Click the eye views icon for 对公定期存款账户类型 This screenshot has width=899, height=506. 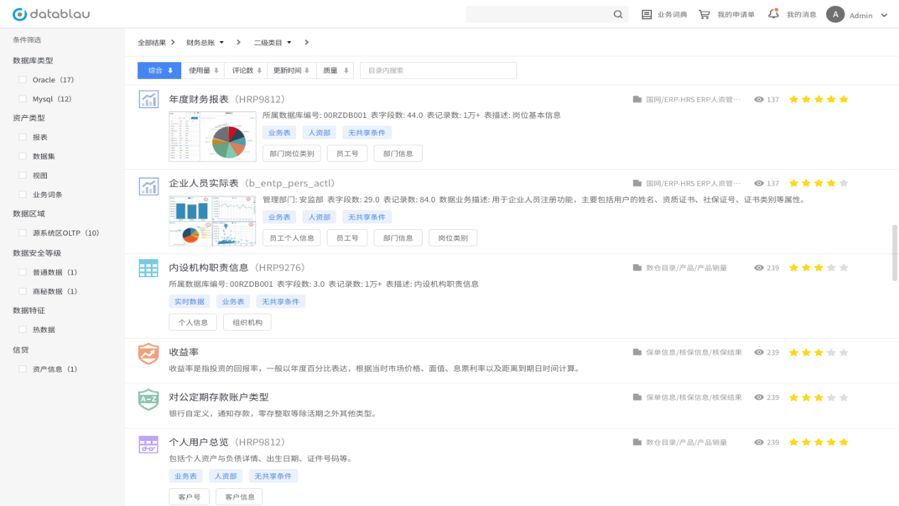coord(759,397)
